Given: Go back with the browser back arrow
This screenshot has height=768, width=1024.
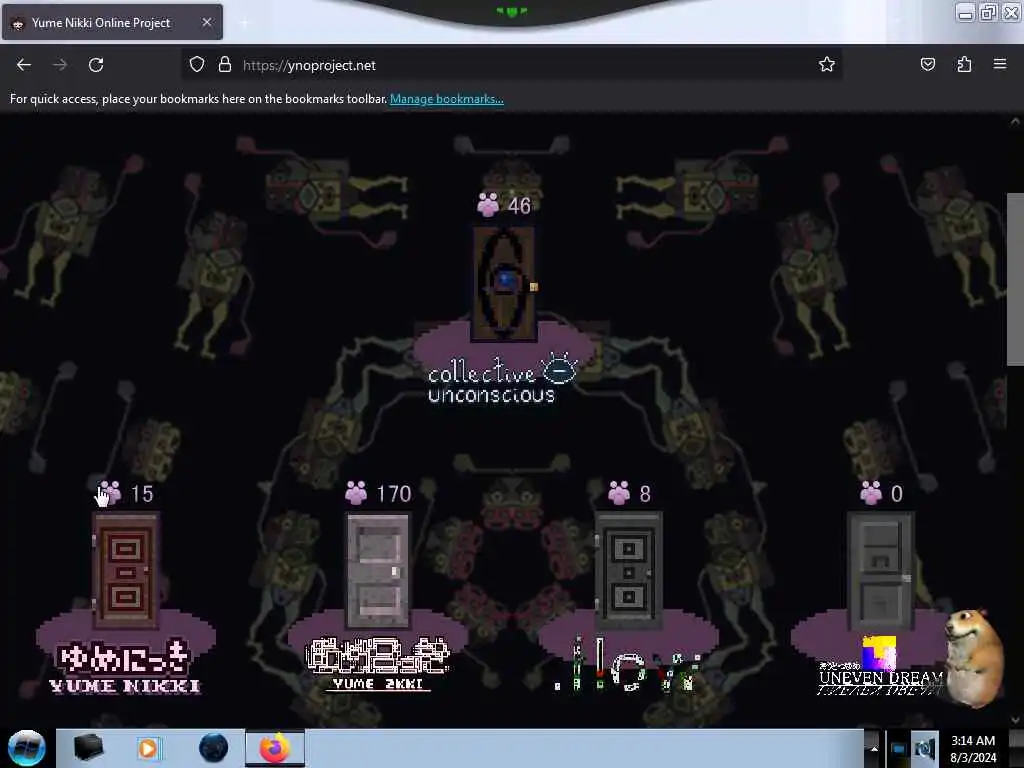Looking at the screenshot, I should tap(24, 65).
